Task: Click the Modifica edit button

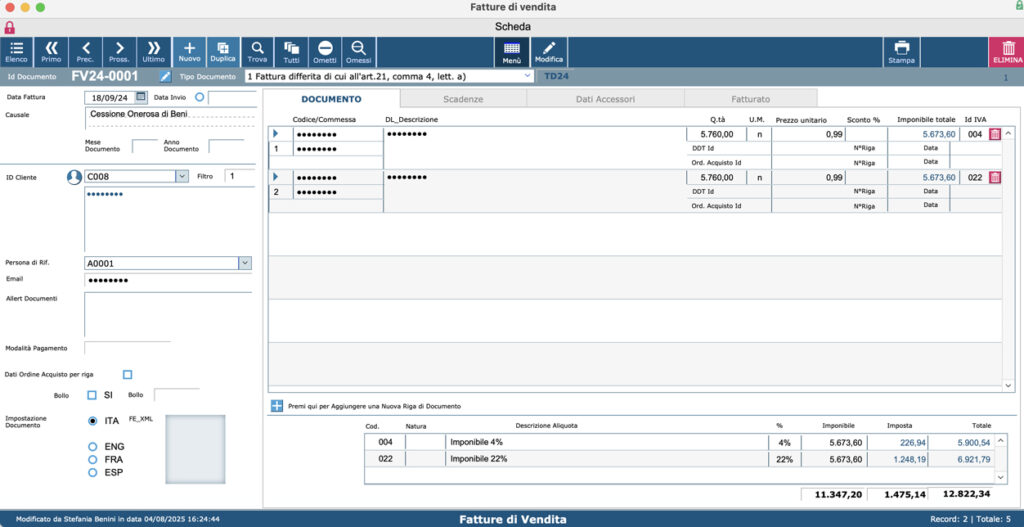Action: (549, 52)
